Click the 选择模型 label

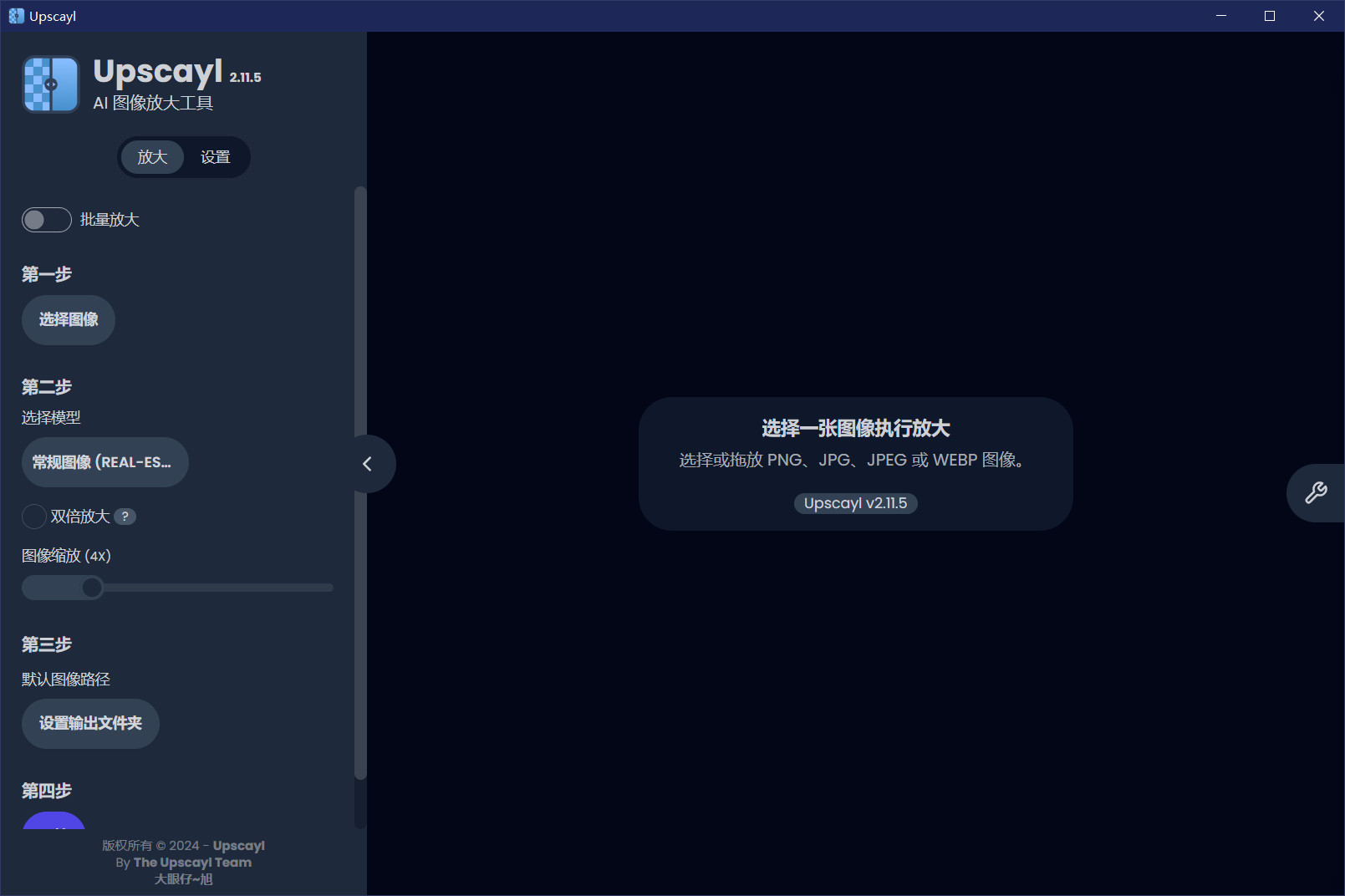(x=51, y=418)
